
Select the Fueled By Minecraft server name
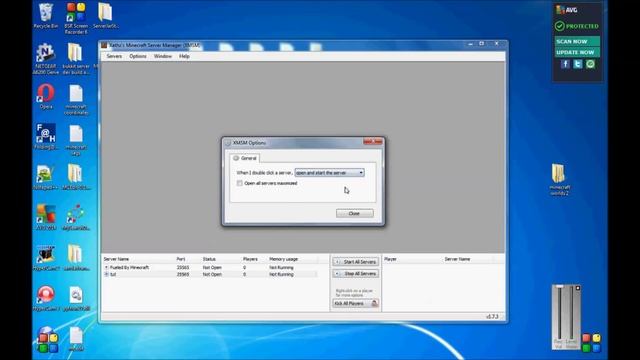(129, 267)
